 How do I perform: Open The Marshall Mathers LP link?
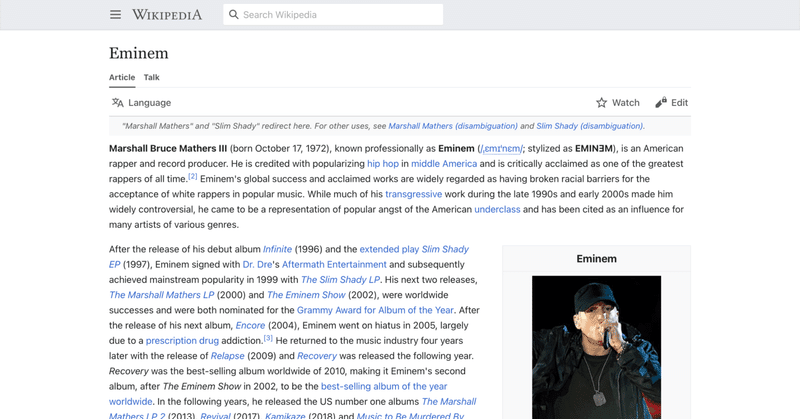[162, 295]
